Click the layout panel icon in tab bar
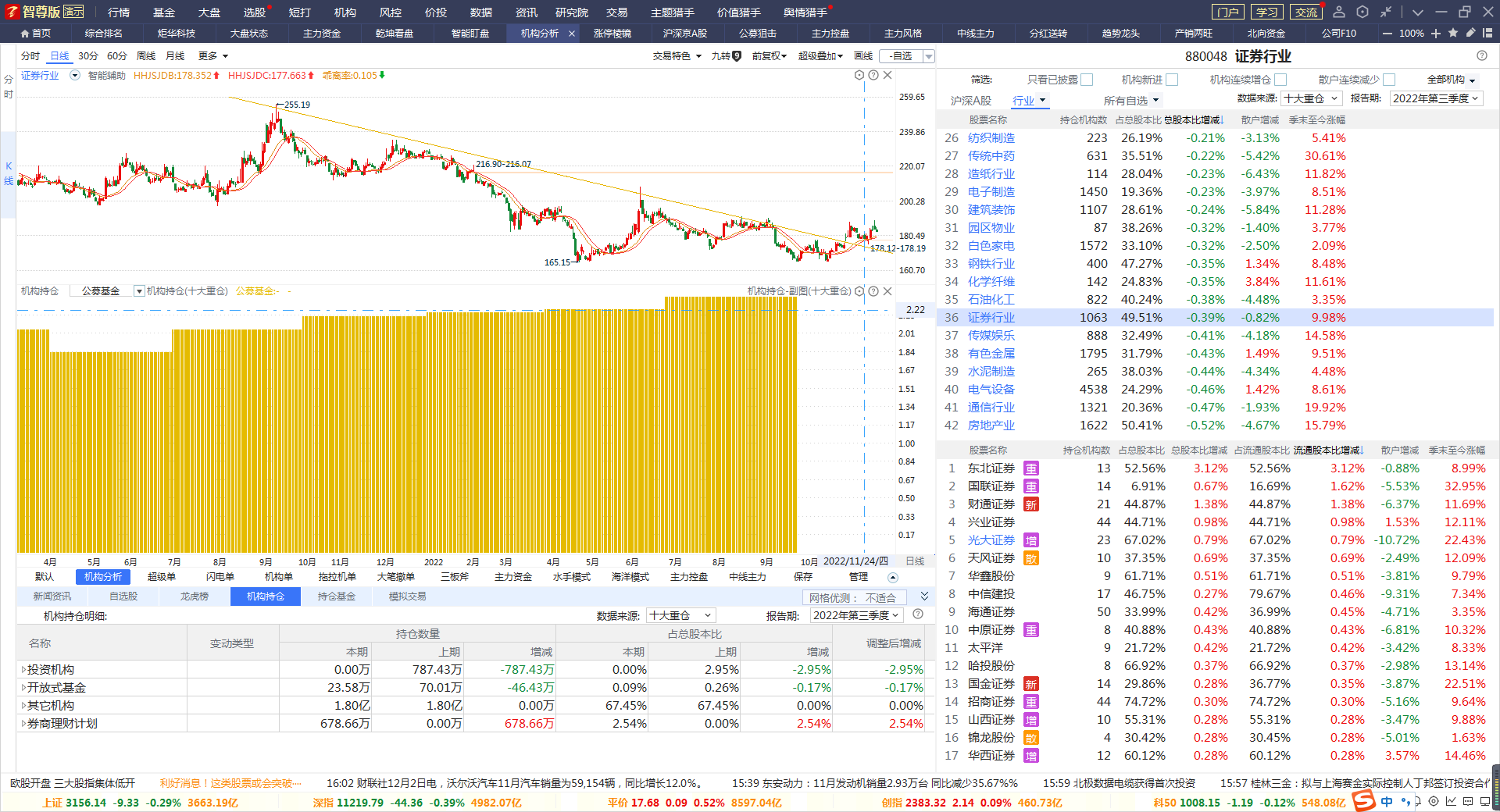The height and width of the screenshot is (812, 1500). pyautogui.click(x=1487, y=33)
